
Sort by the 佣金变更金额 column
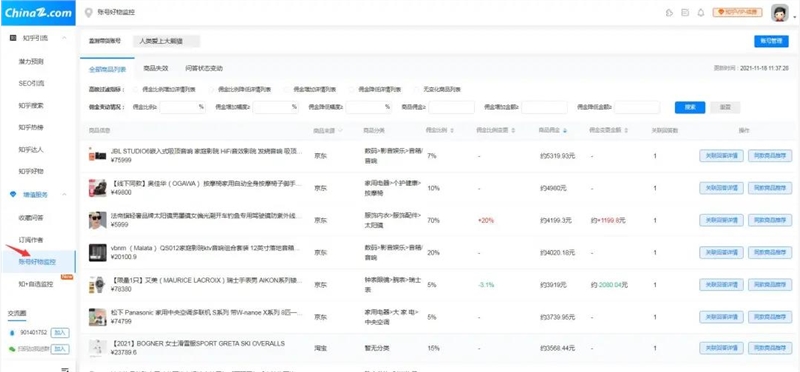click(x=626, y=131)
